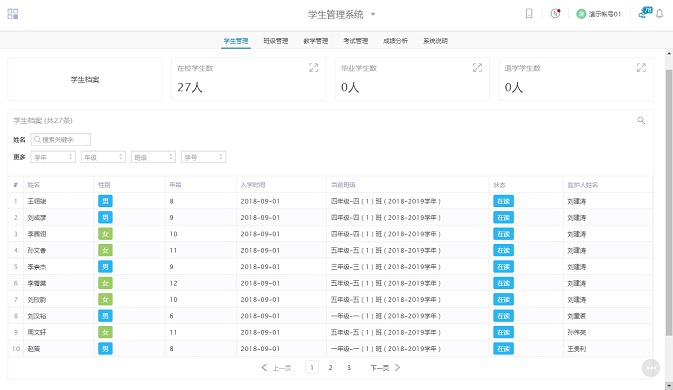This screenshot has height=390, width=673.
Task: Click the 入学时间 column header
Action: click(x=253, y=185)
